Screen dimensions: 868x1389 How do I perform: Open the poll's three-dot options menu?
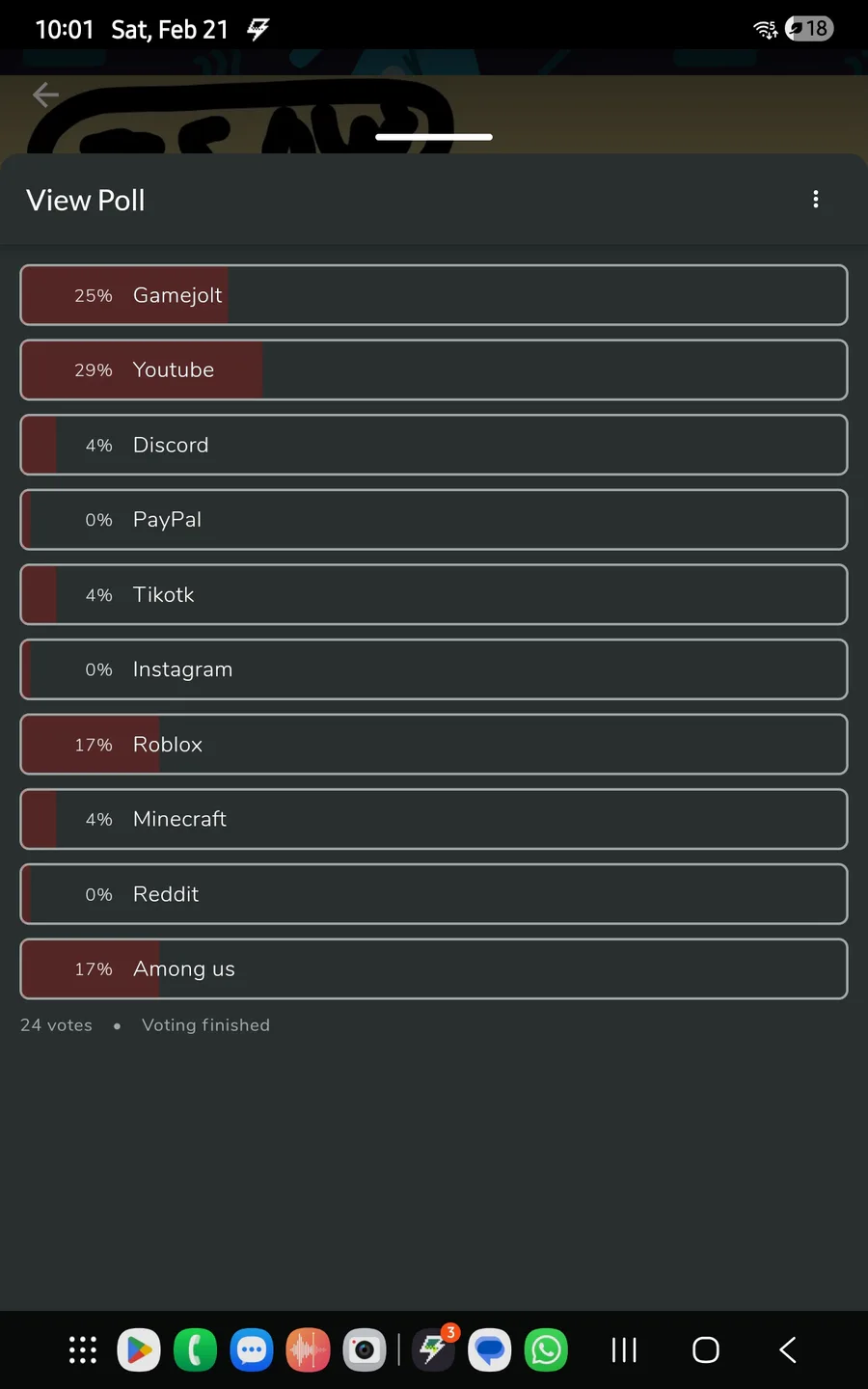click(x=816, y=200)
